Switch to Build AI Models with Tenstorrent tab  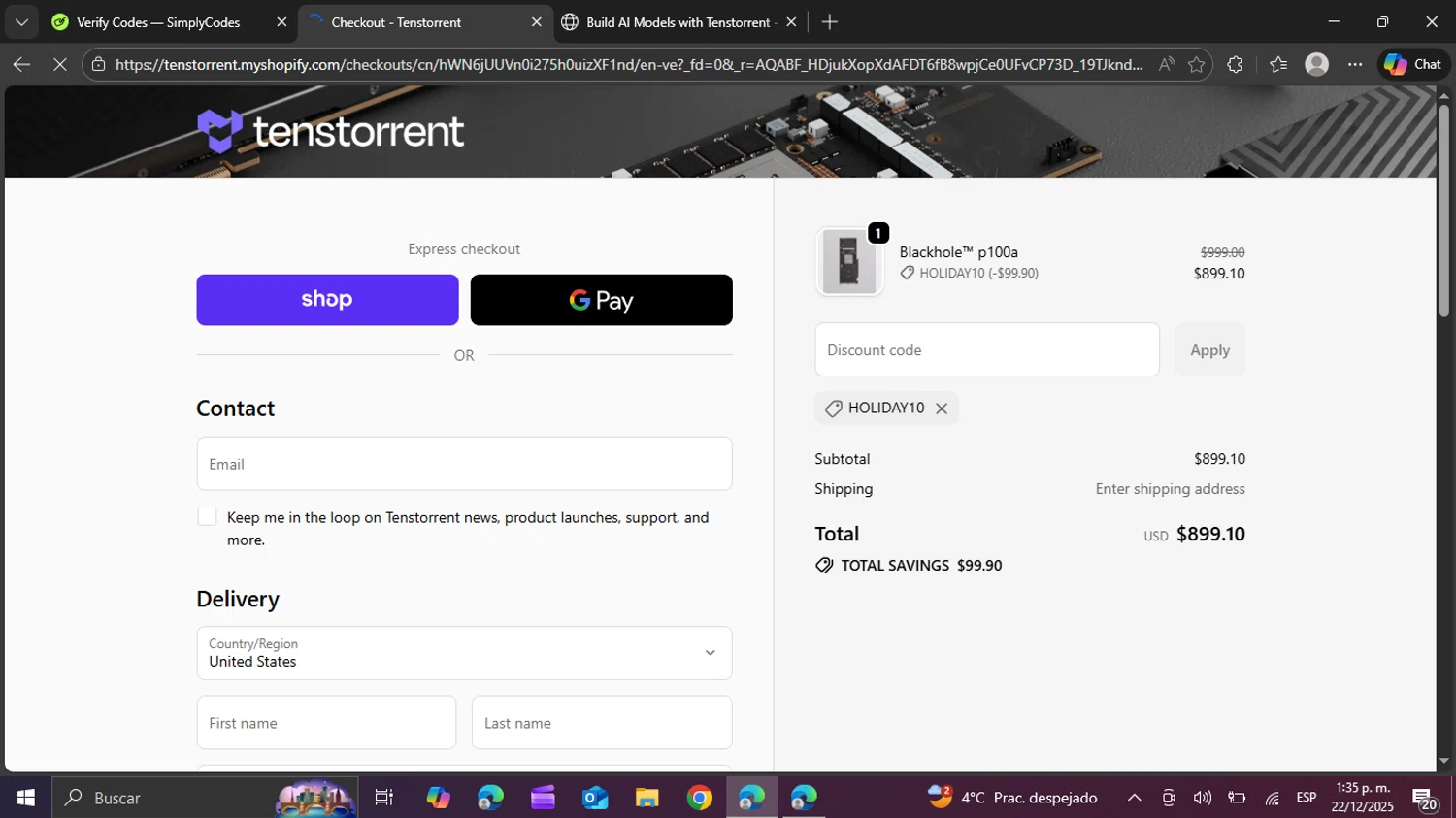point(678,22)
